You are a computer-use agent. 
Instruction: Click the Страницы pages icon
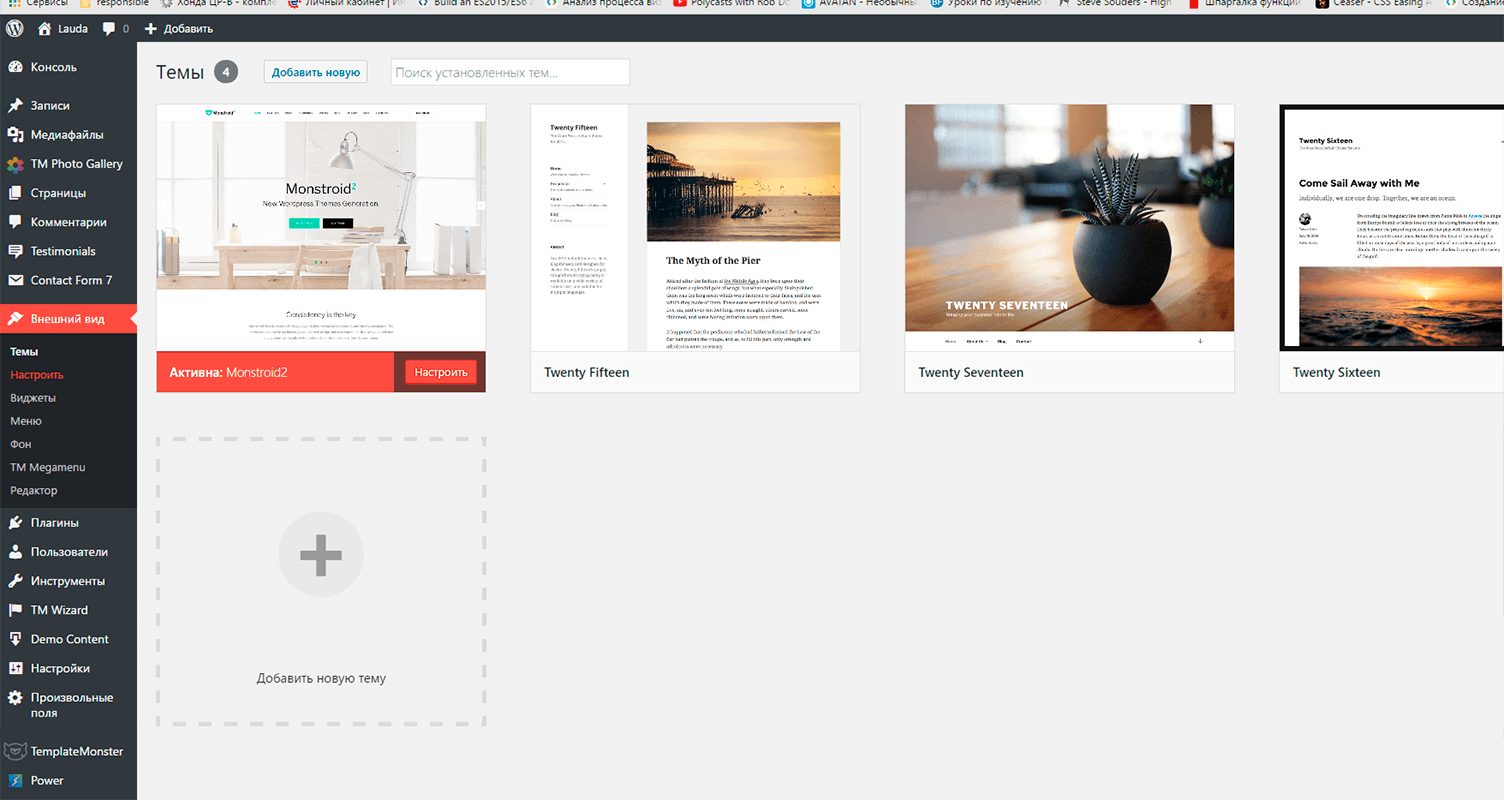click(15, 193)
